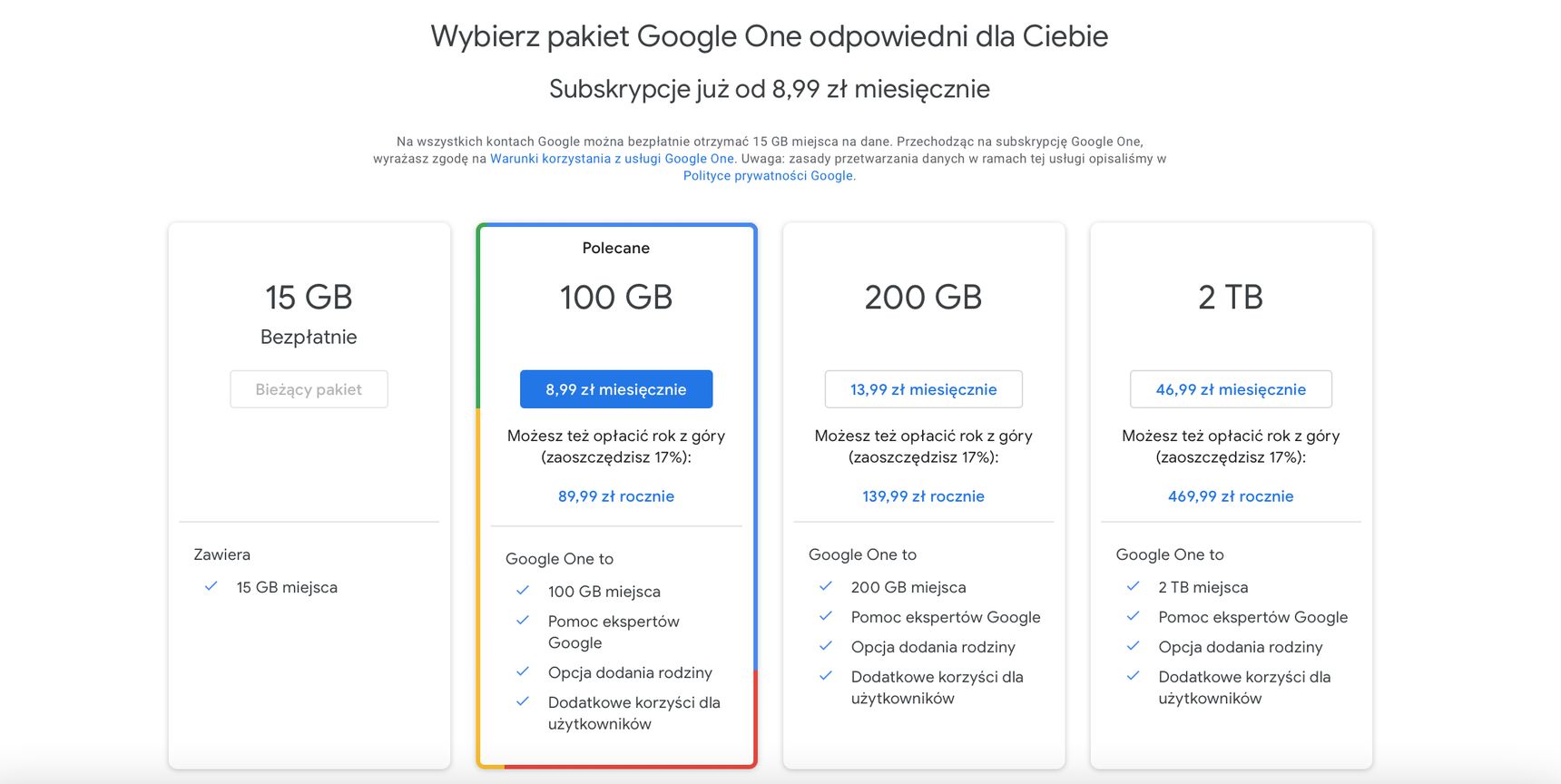Click checkmark next to 200 GB miejsca
This screenshot has width=1561, height=784.
click(x=826, y=586)
